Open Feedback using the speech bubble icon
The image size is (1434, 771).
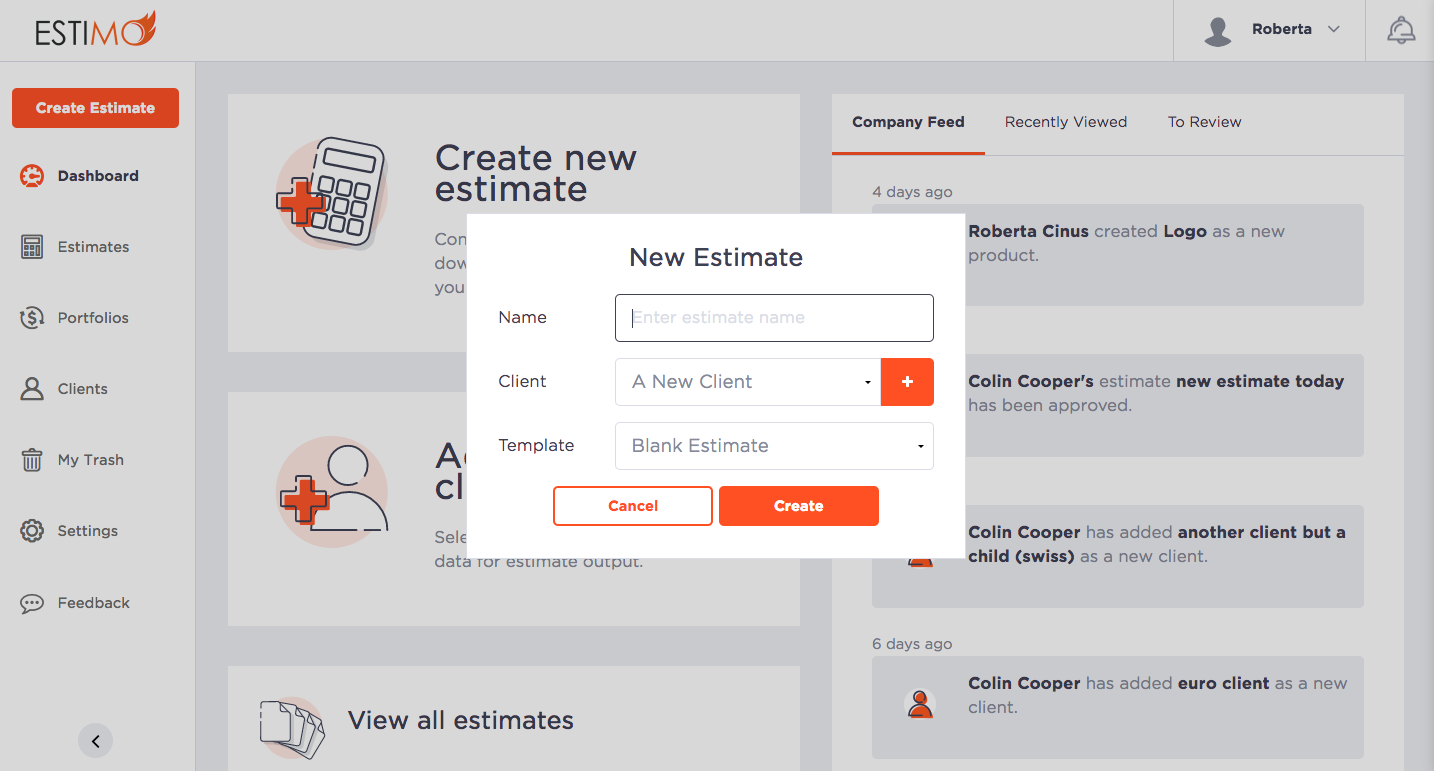(32, 602)
